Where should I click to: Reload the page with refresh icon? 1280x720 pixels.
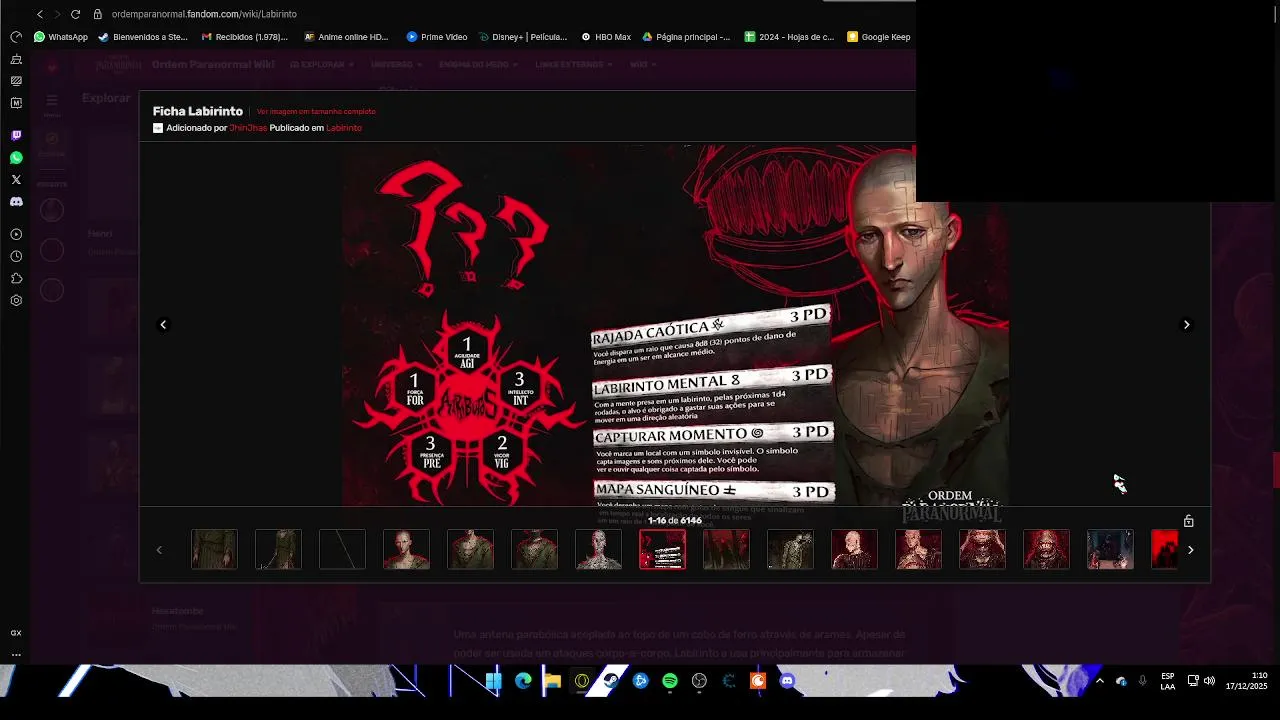(75, 14)
